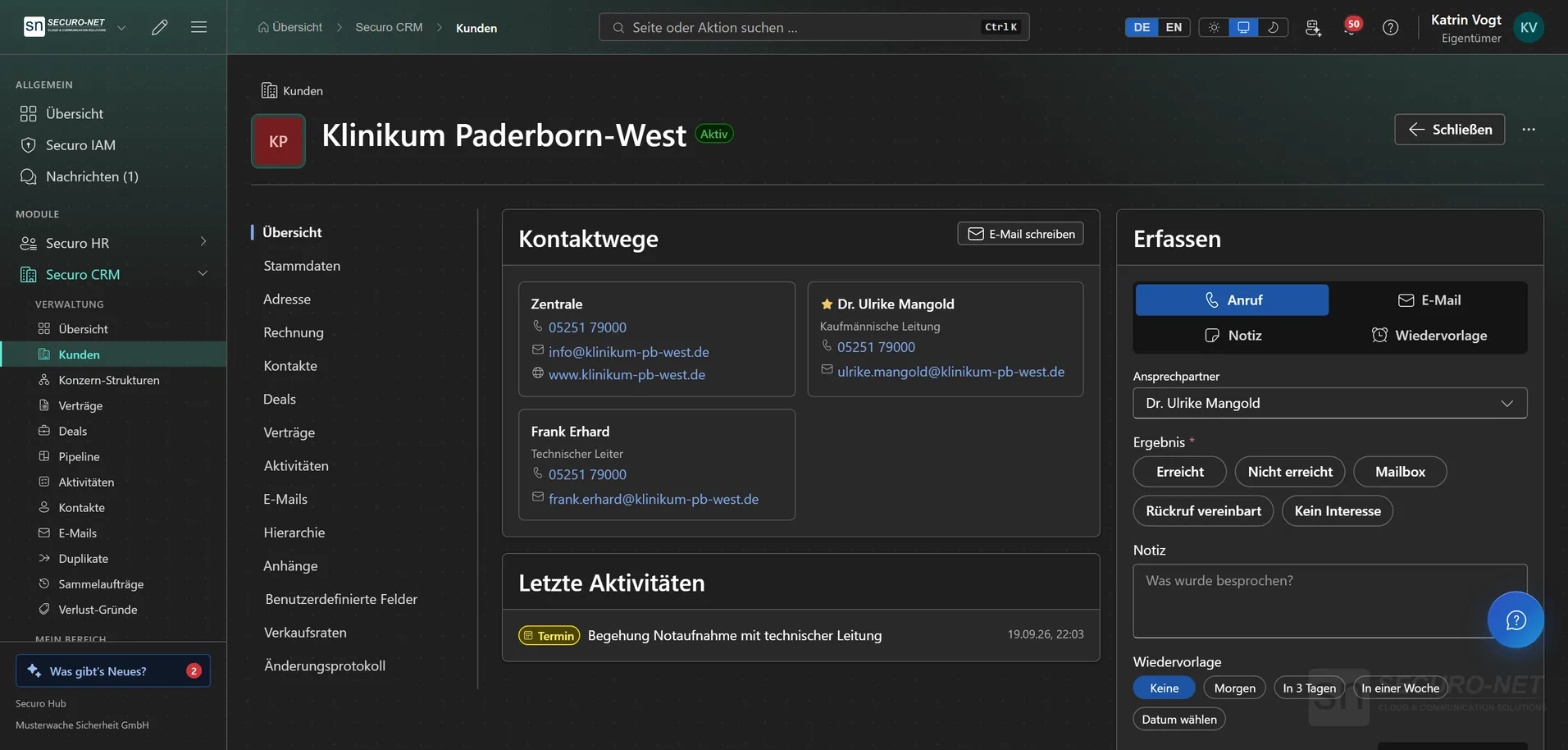This screenshot has height=750, width=1568.
Task: Select the E-Mail capture tab
Action: click(x=1429, y=300)
